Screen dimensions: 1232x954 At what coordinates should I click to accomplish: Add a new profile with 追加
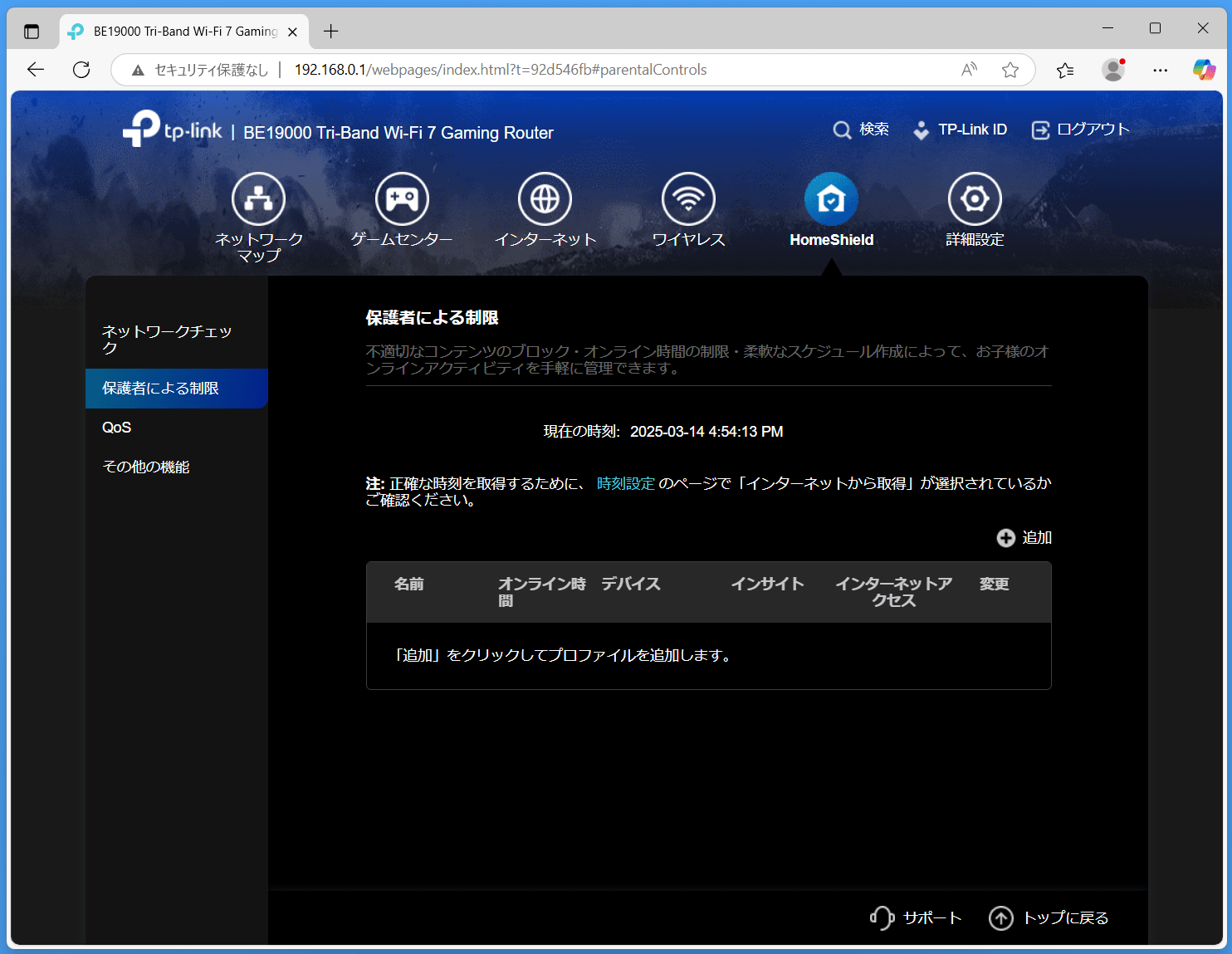[1024, 538]
